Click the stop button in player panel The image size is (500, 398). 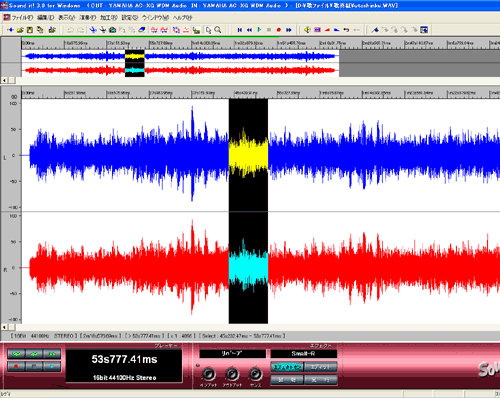click(x=34, y=366)
